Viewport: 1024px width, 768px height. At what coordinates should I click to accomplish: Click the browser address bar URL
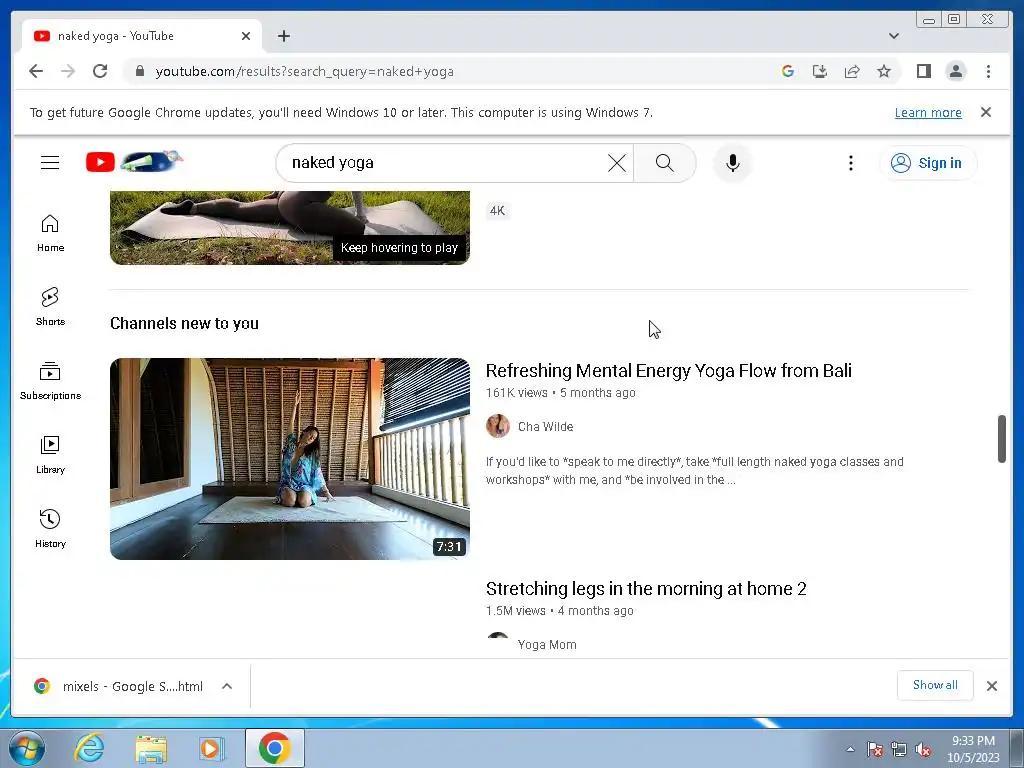point(304,71)
